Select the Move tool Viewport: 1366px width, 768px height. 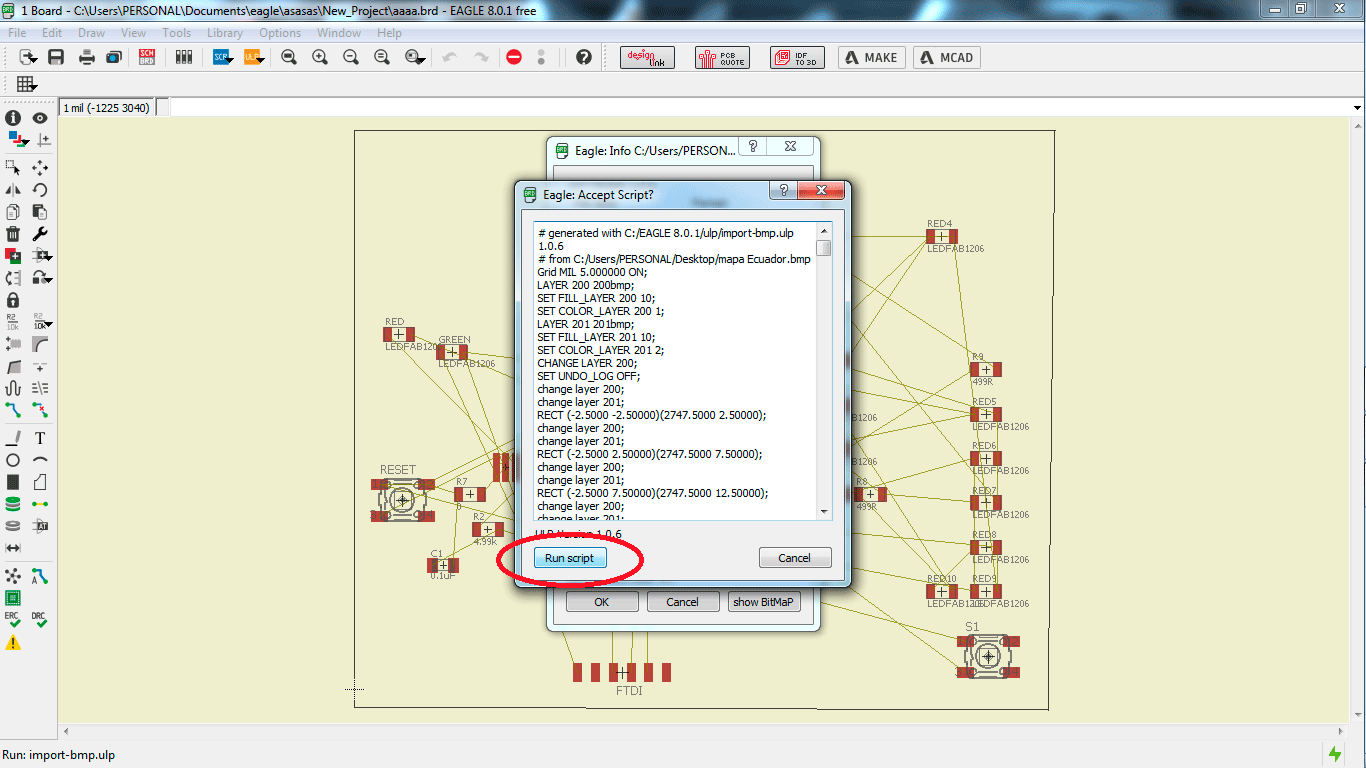tap(40, 167)
